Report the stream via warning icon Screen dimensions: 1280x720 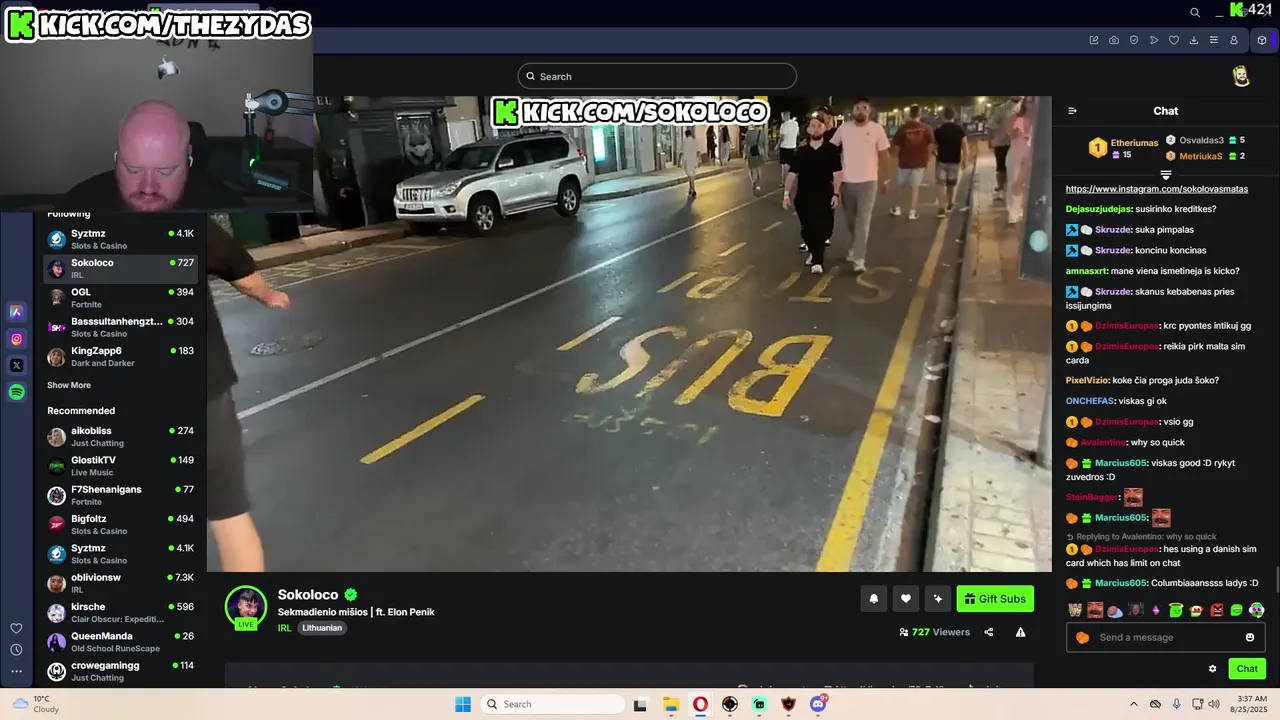click(1020, 632)
